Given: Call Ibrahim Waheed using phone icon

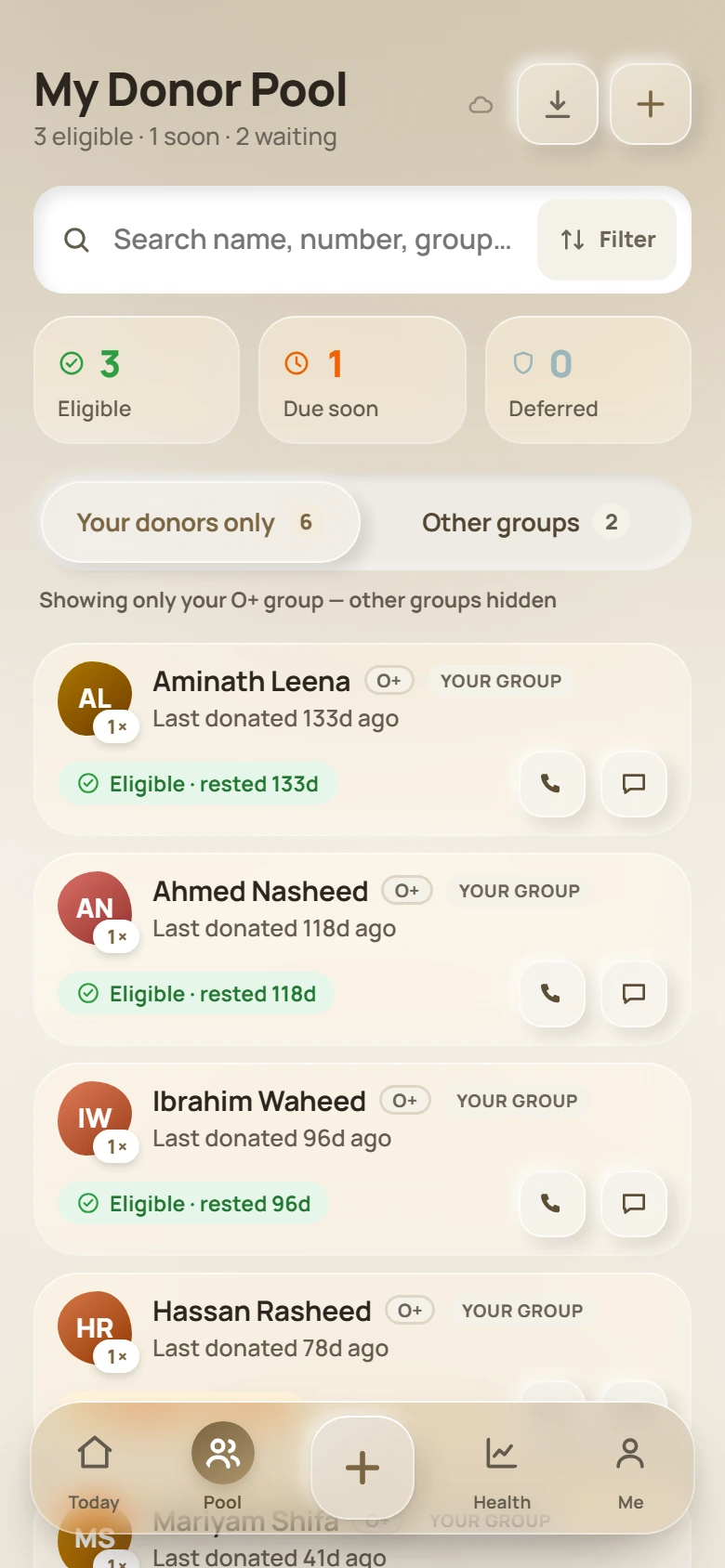Looking at the screenshot, I should [551, 1204].
